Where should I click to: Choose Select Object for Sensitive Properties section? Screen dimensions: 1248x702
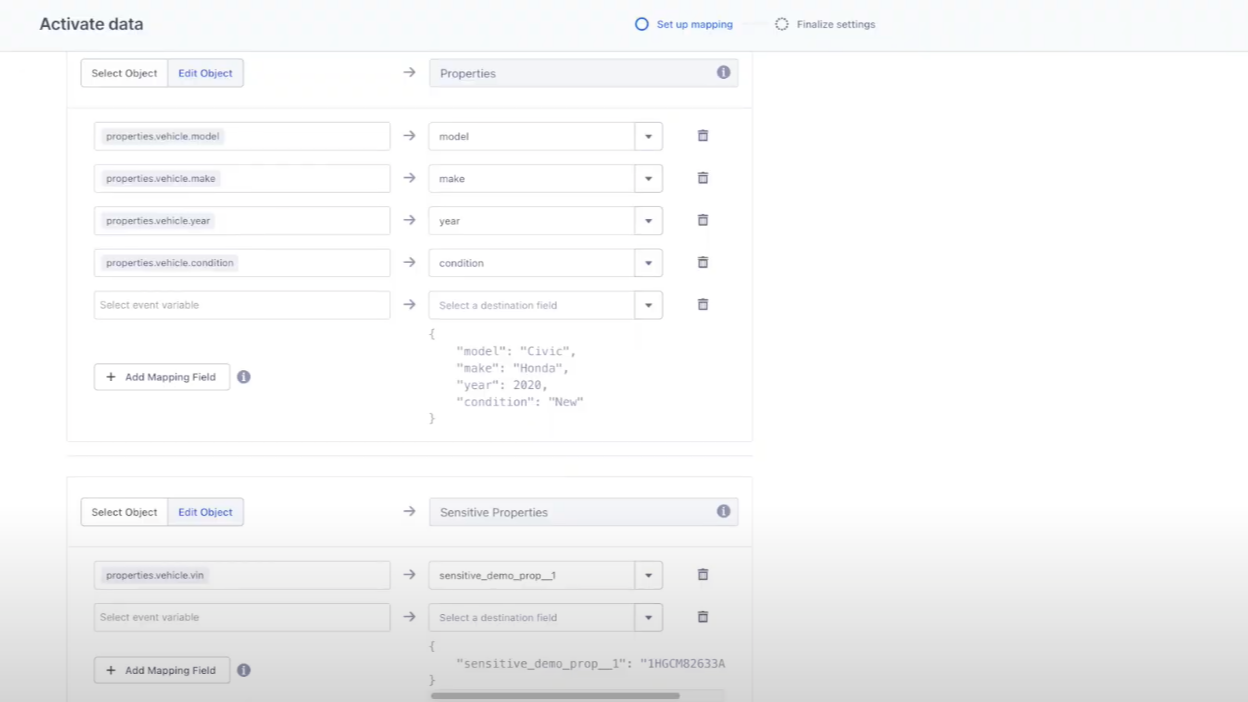tap(124, 512)
